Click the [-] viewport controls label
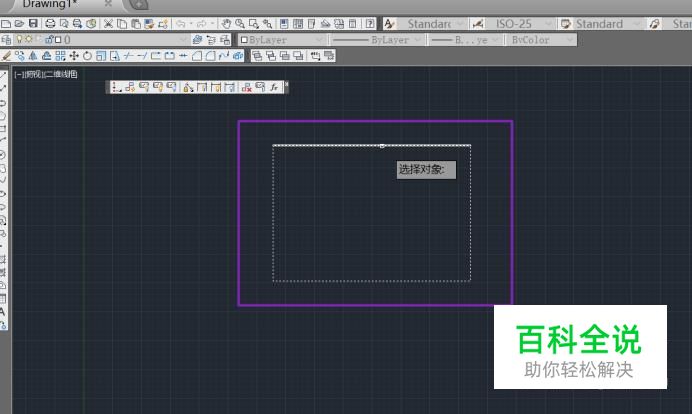 coord(18,74)
